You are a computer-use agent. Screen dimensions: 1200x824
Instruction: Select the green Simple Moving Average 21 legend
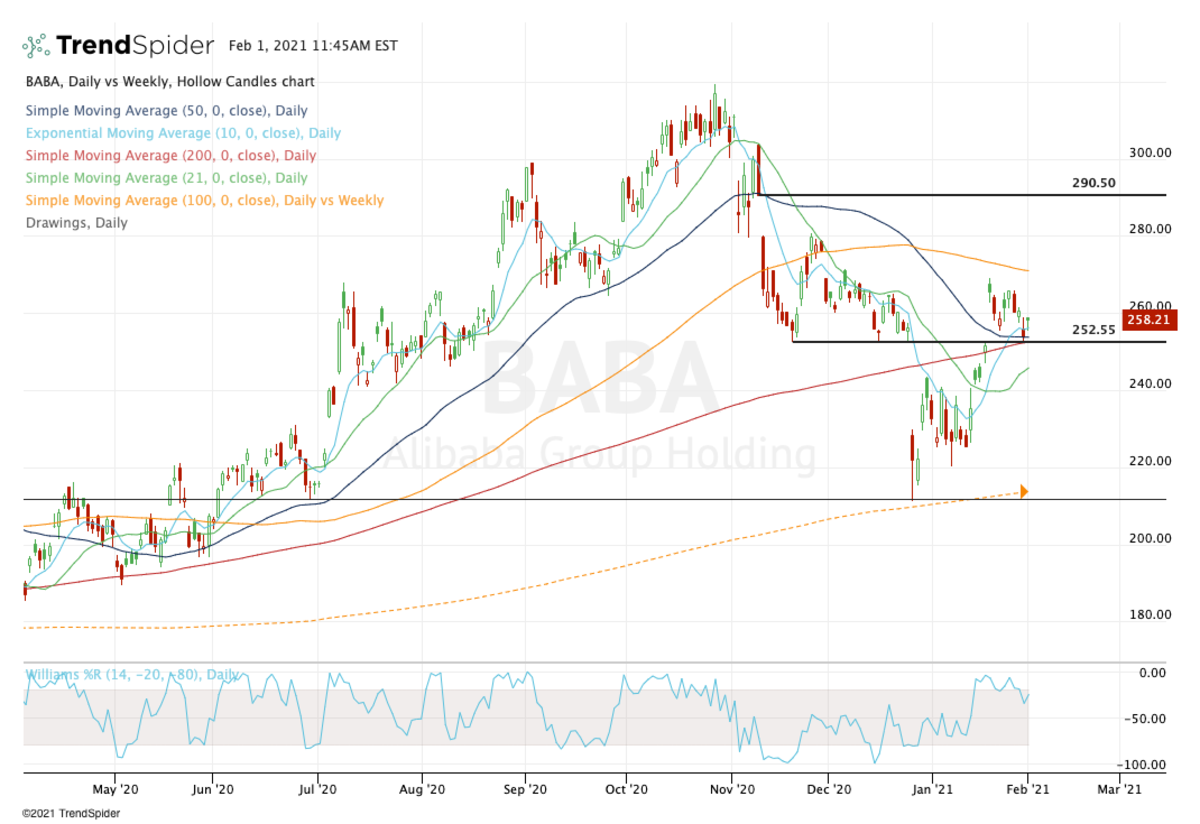pyautogui.click(x=164, y=178)
